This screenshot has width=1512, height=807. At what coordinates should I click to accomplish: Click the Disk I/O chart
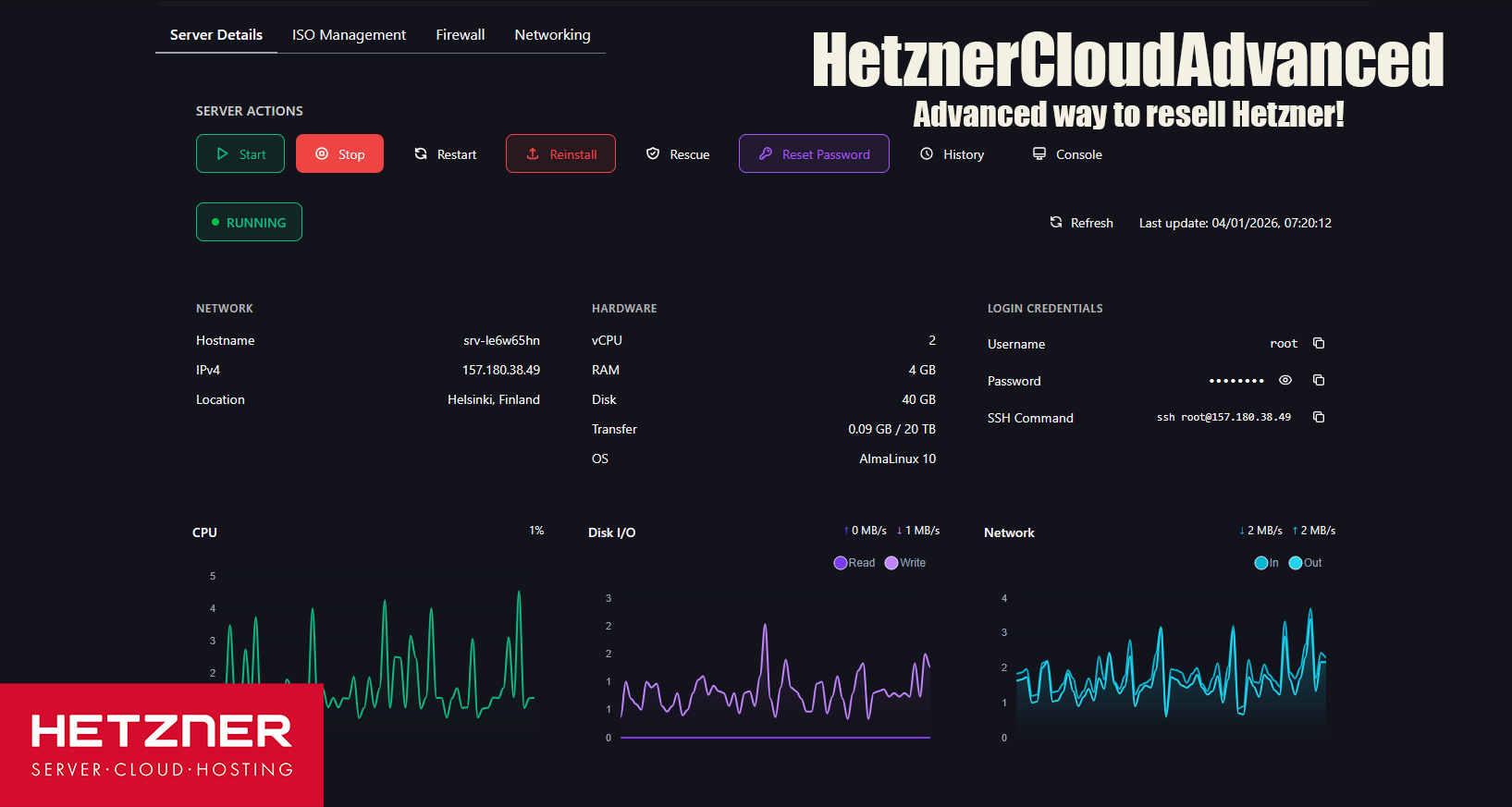coord(768,667)
